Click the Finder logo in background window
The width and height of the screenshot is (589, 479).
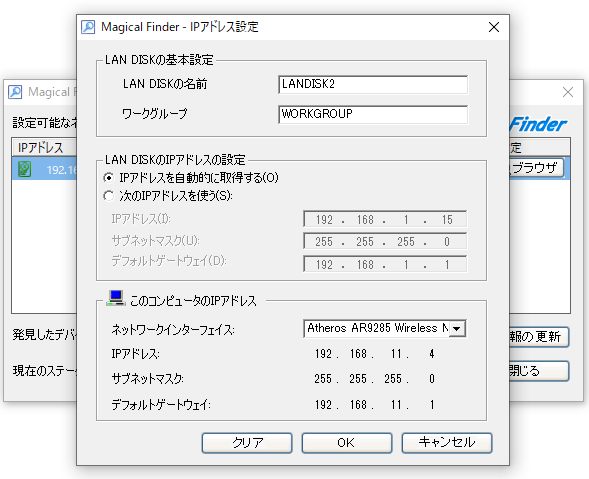point(538,124)
